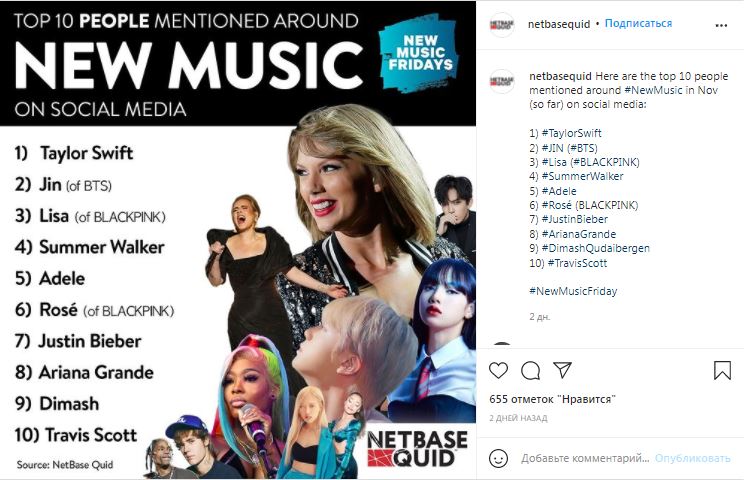Open netbasequid avatar beside the caption
The width and height of the screenshot is (744, 480).
click(502, 82)
